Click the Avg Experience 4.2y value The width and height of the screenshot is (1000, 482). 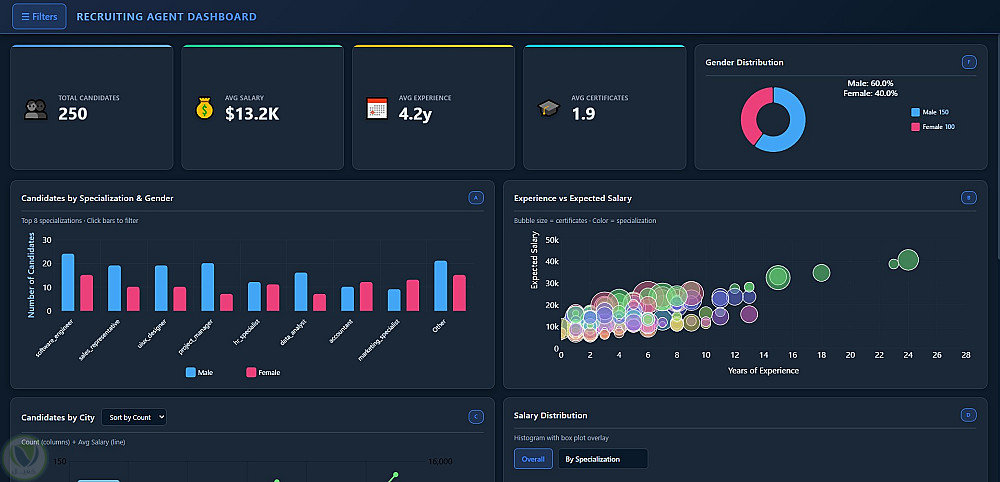click(415, 114)
